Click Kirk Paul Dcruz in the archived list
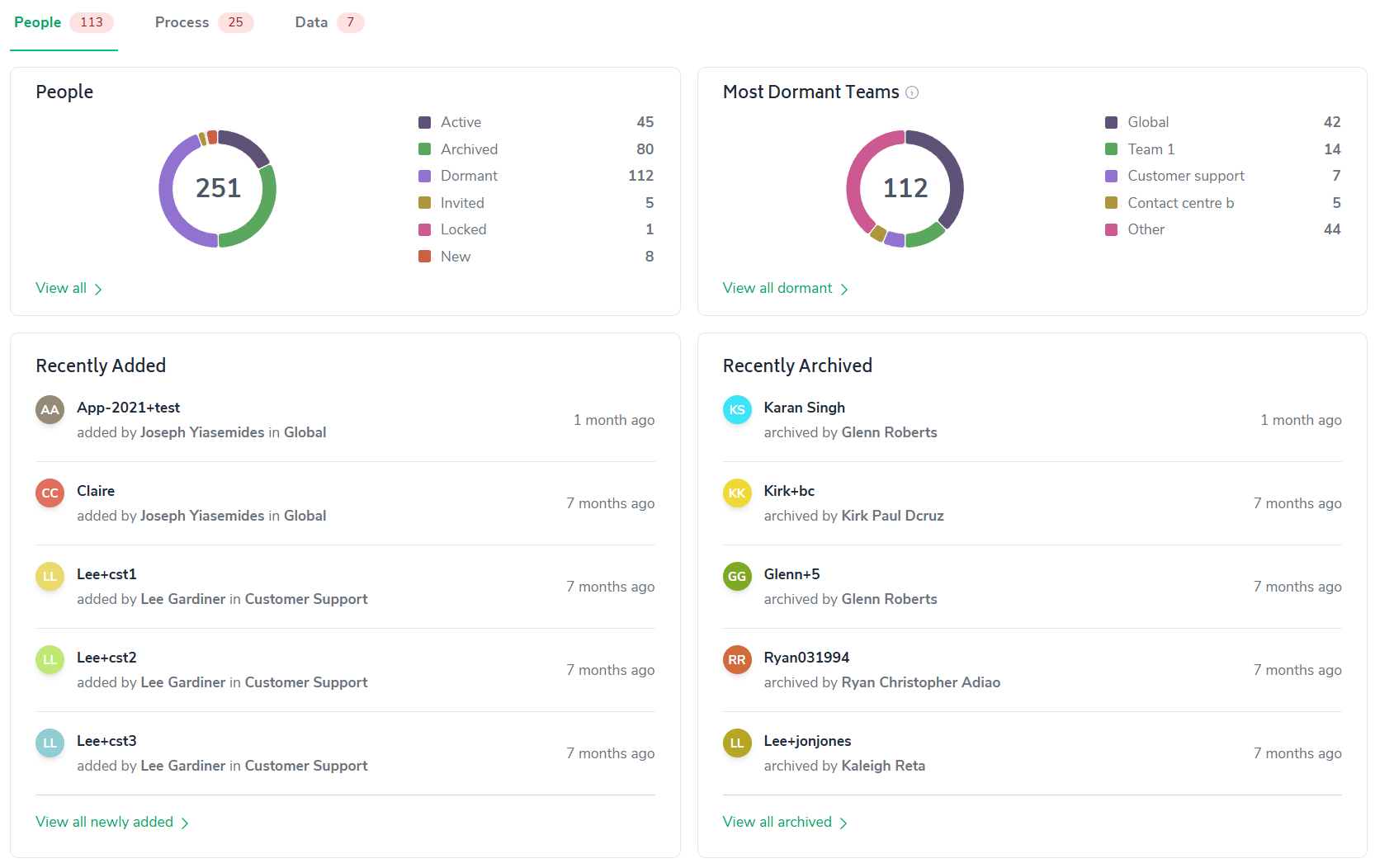The image size is (1375, 868). [x=892, y=516]
